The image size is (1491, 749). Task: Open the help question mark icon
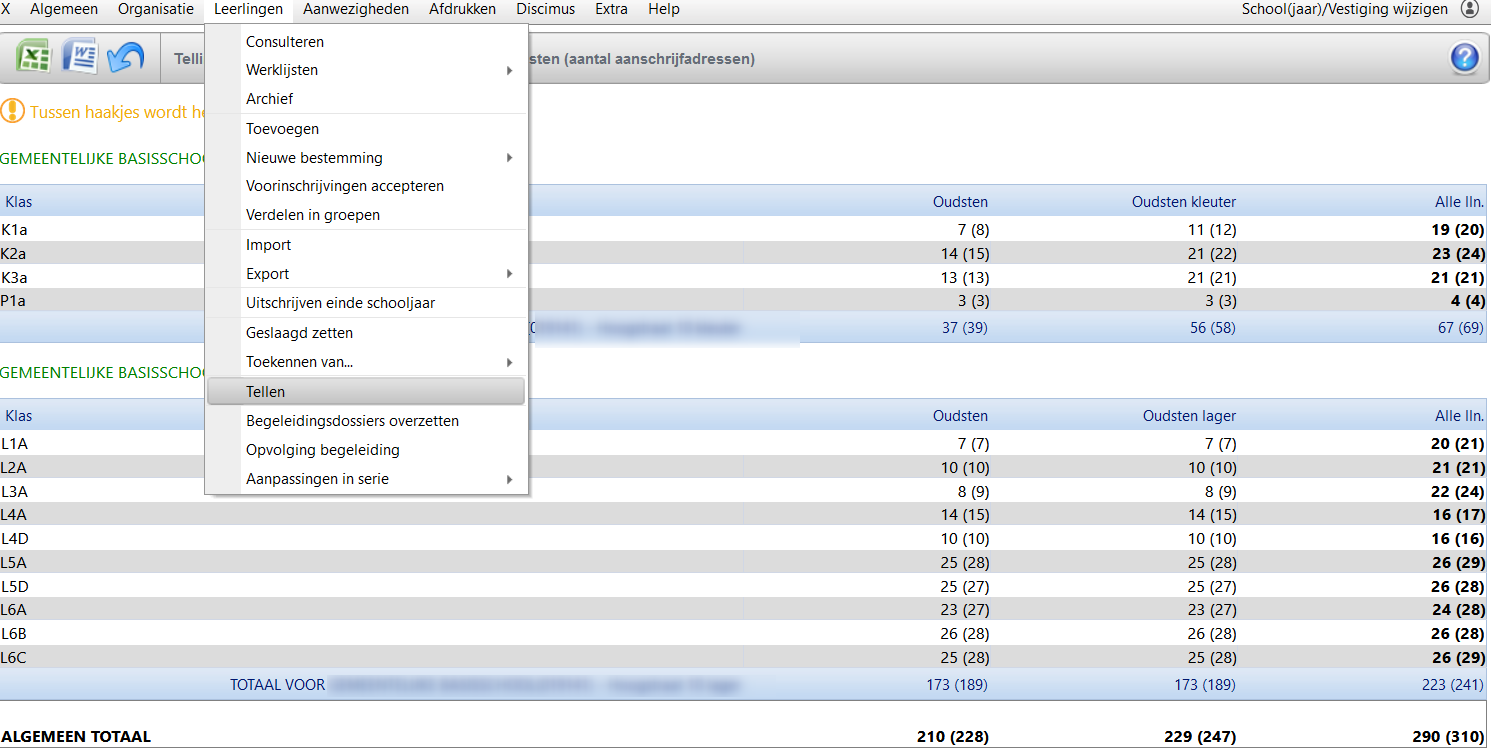click(x=1464, y=58)
